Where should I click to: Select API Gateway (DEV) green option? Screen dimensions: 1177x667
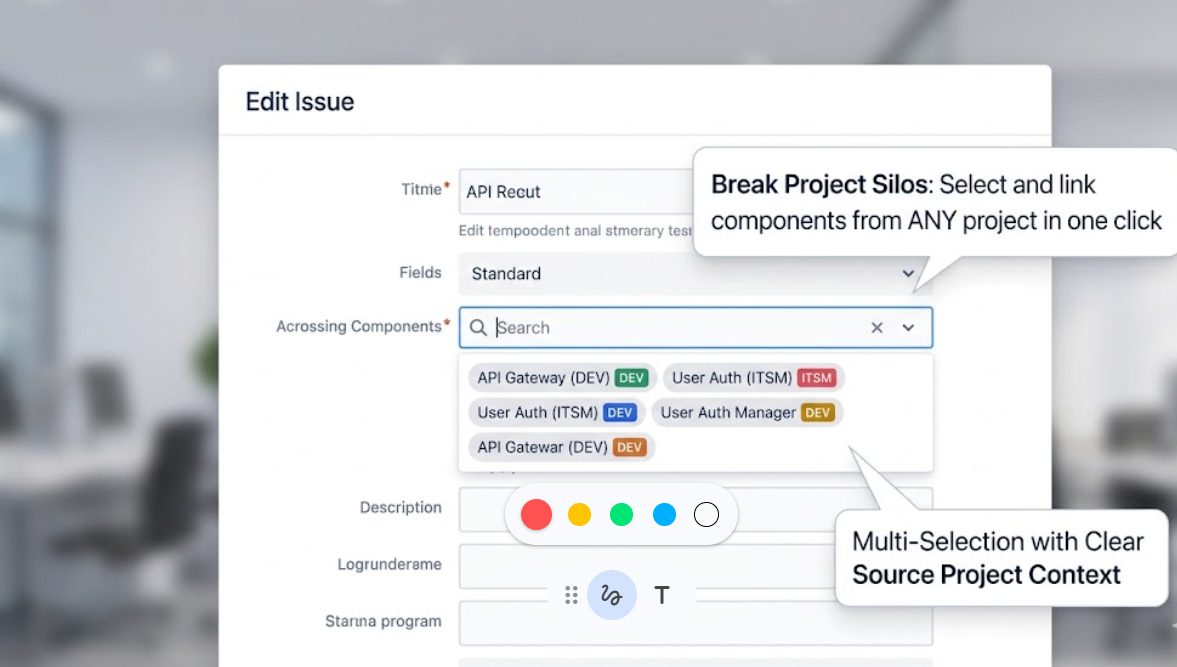pos(562,378)
